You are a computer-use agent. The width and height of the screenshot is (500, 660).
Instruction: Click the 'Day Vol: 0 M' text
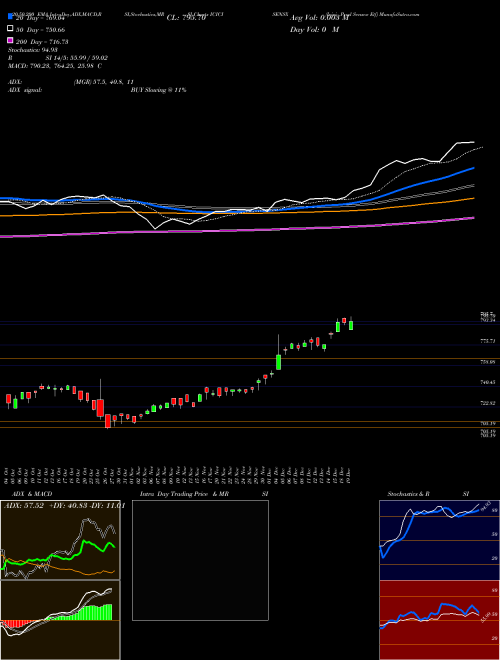[x=314, y=30]
